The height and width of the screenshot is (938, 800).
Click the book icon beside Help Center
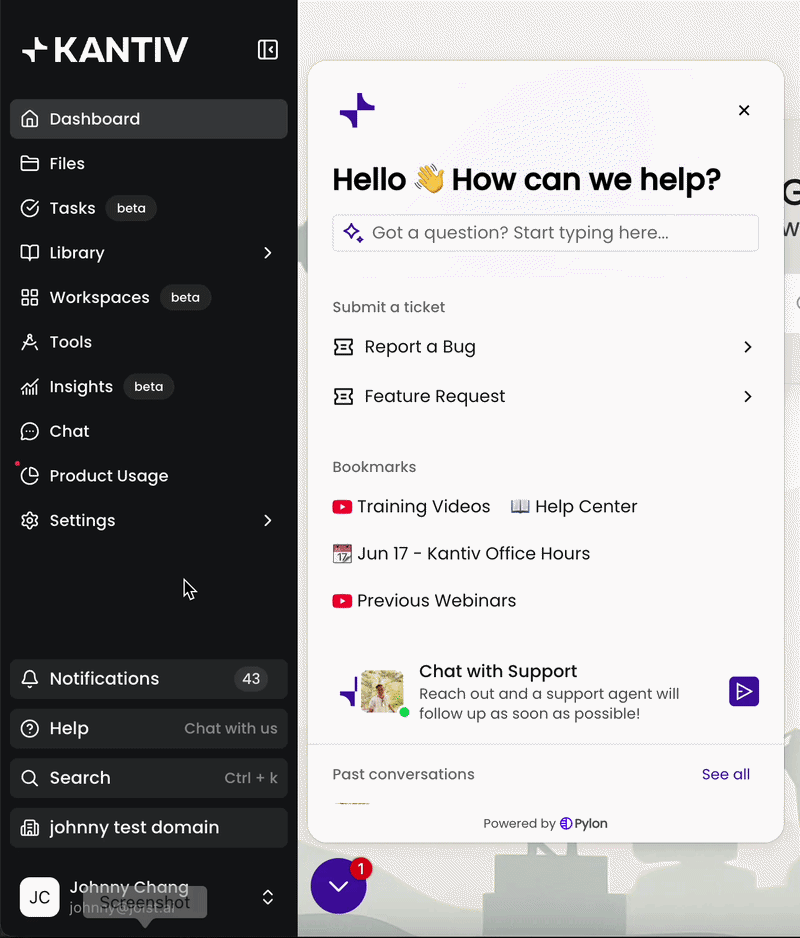(x=520, y=507)
